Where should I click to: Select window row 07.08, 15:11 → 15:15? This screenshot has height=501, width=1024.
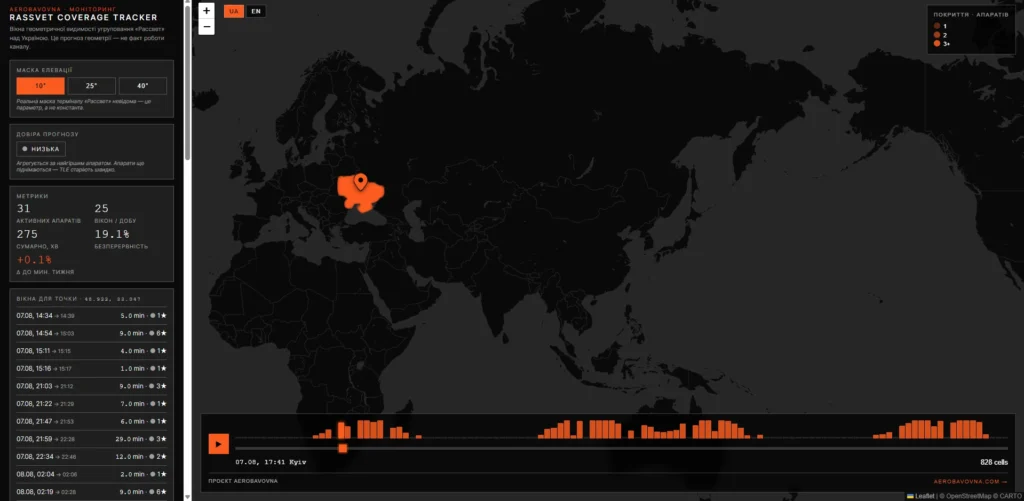point(91,351)
